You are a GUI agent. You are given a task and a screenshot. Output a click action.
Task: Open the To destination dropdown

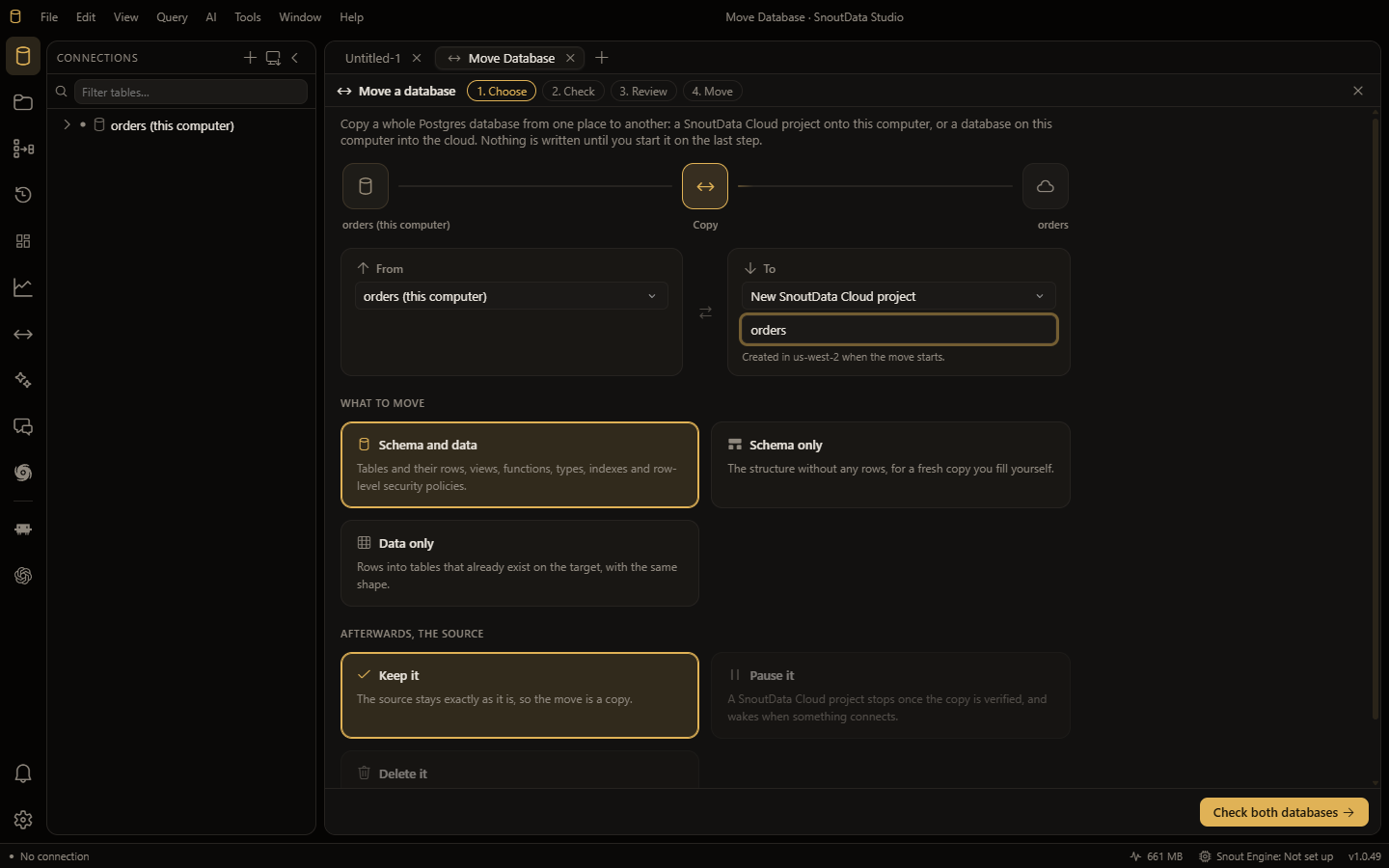click(x=899, y=296)
